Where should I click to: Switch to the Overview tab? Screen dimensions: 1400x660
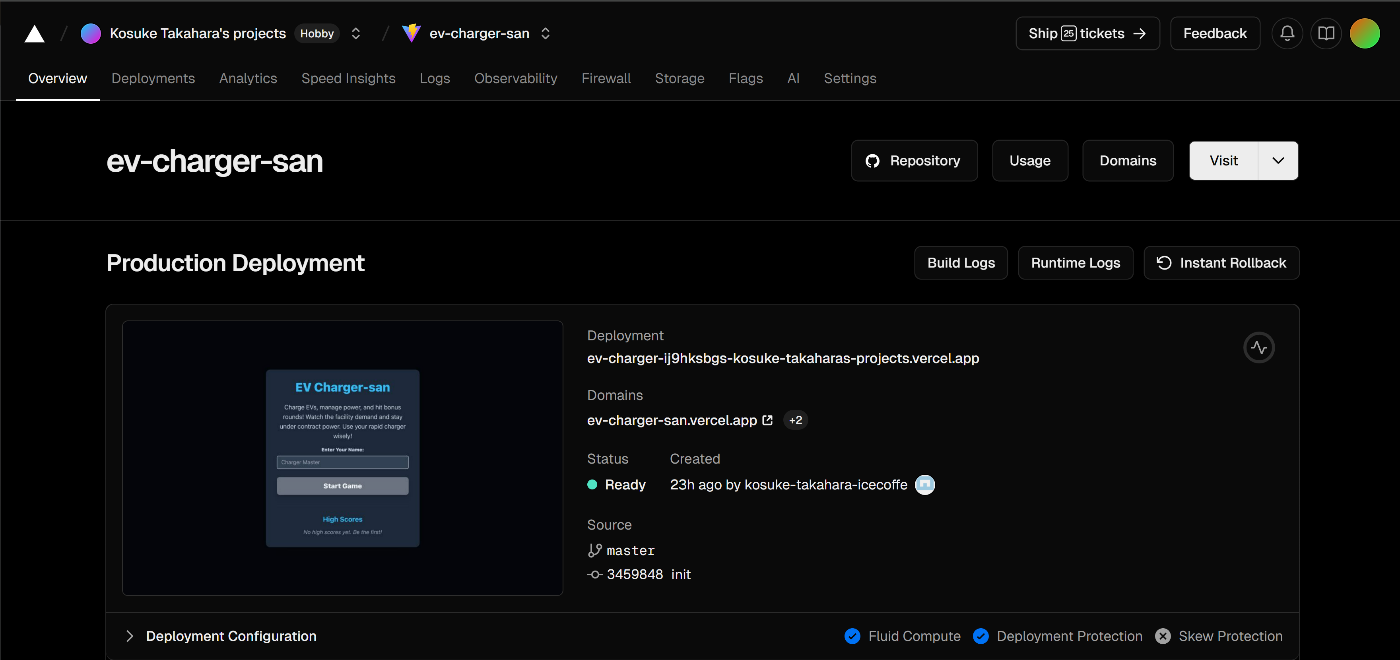point(58,78)
